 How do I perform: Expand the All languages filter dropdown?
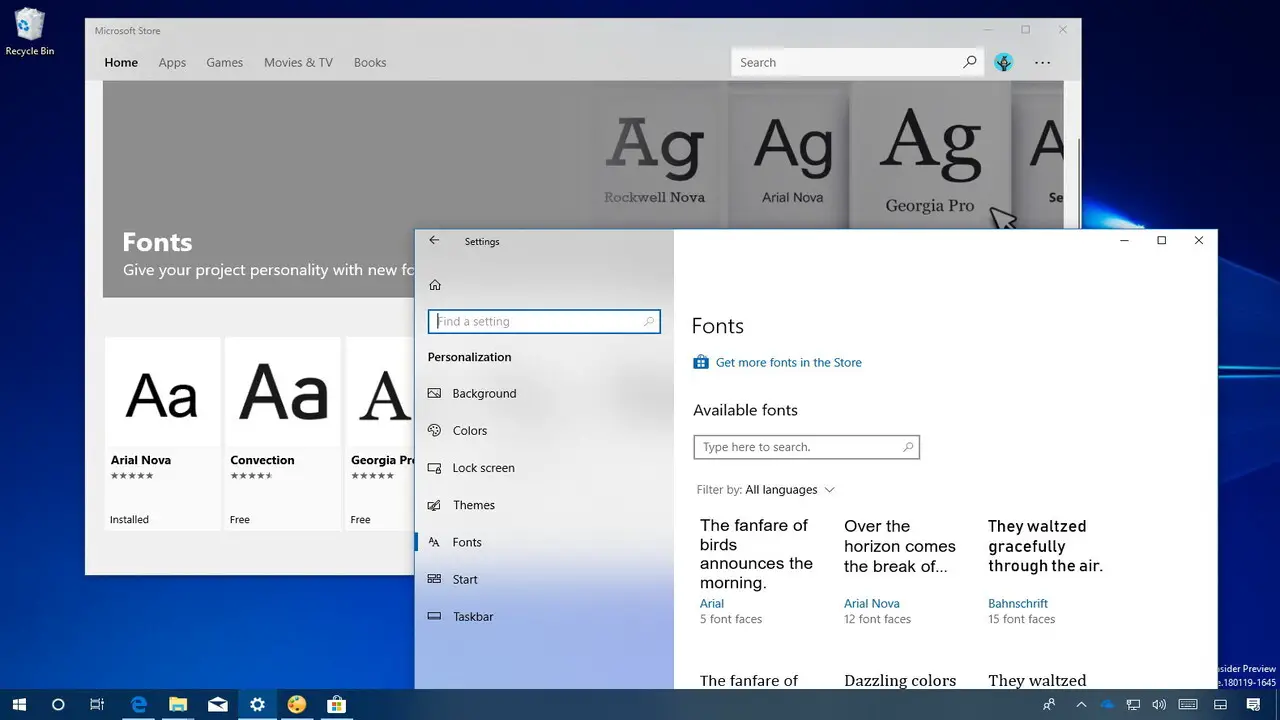(790, 490)
